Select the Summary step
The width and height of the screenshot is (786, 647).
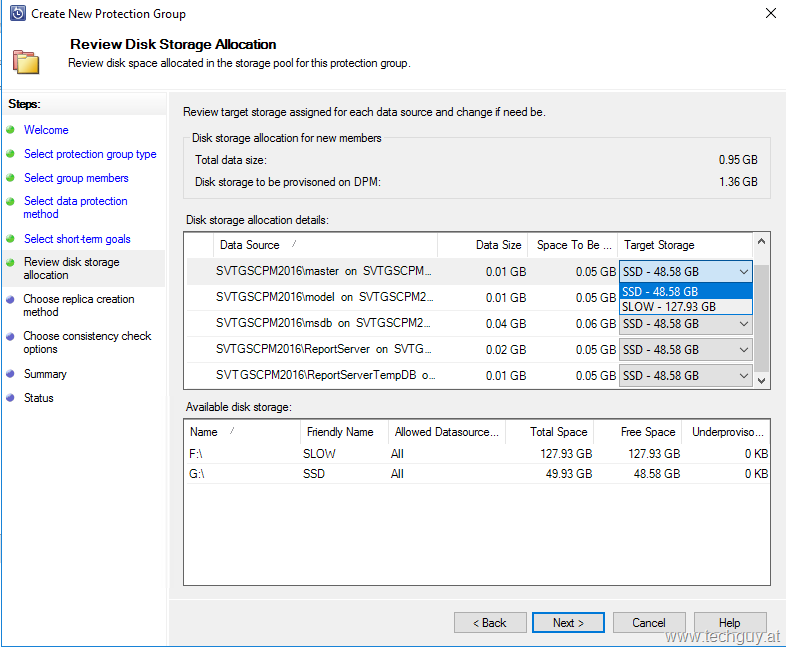pyautogui.click(x=45, y=374)
